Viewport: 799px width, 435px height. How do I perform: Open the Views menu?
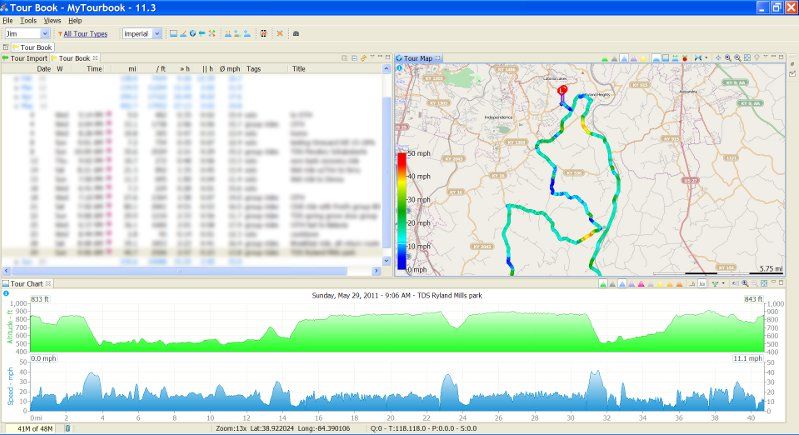pos(52,20)
